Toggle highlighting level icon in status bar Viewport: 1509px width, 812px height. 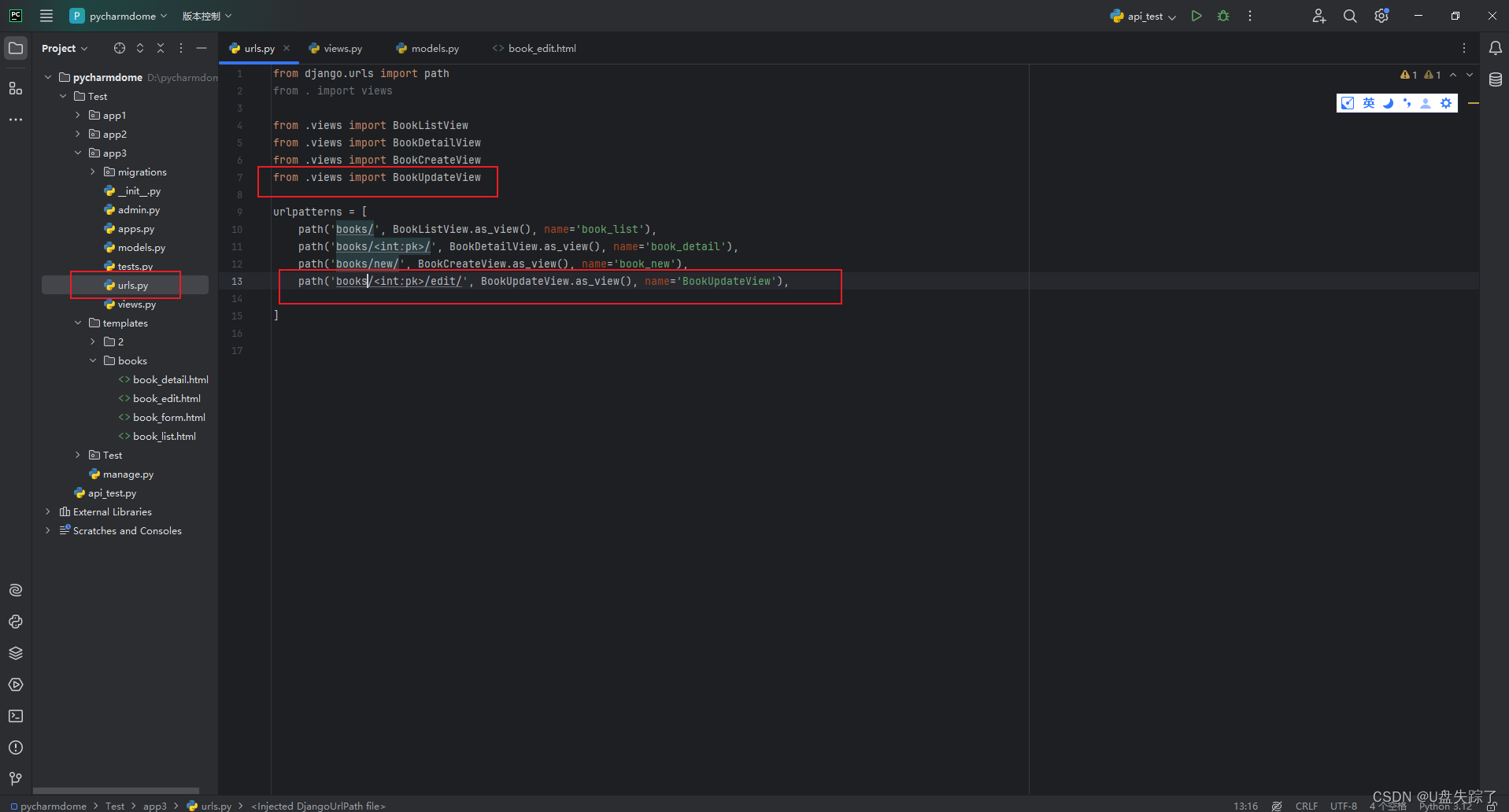pos(1277,805)
